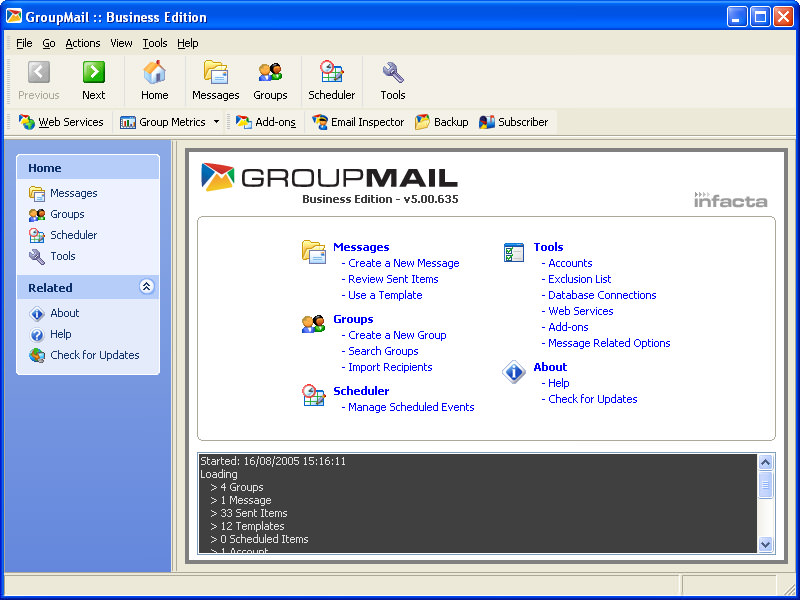The height and width of the screenshot is (600, 800).
Task: Click Use a Template link
Action: [385, 295]
